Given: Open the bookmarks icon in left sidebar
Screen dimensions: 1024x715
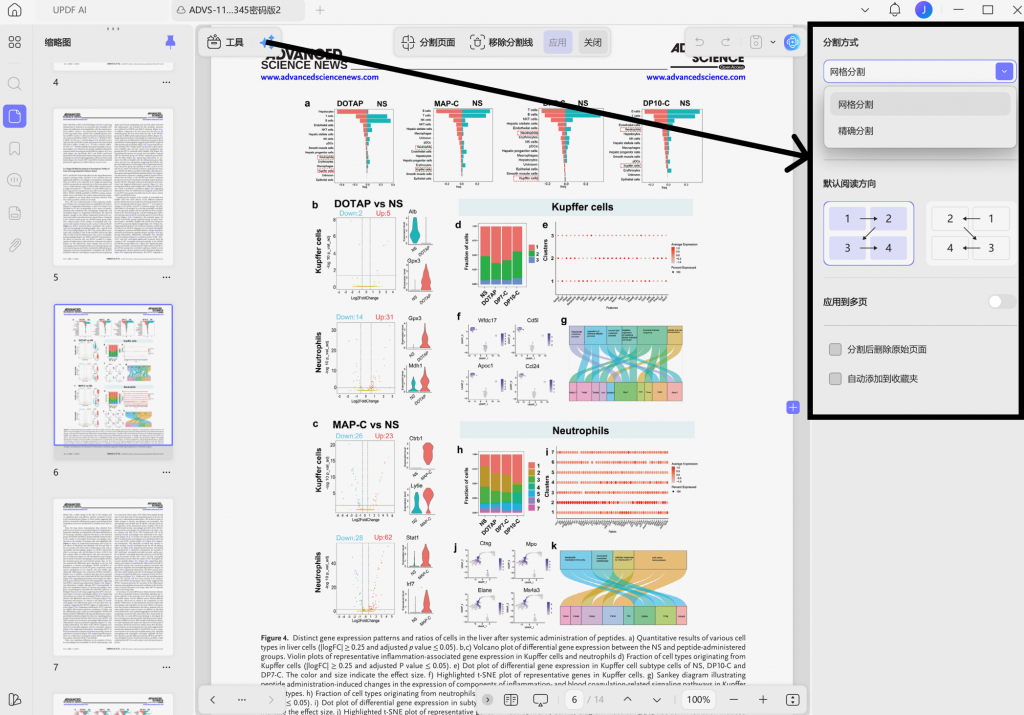Looking at the screenshot, I should pos(14,149).
